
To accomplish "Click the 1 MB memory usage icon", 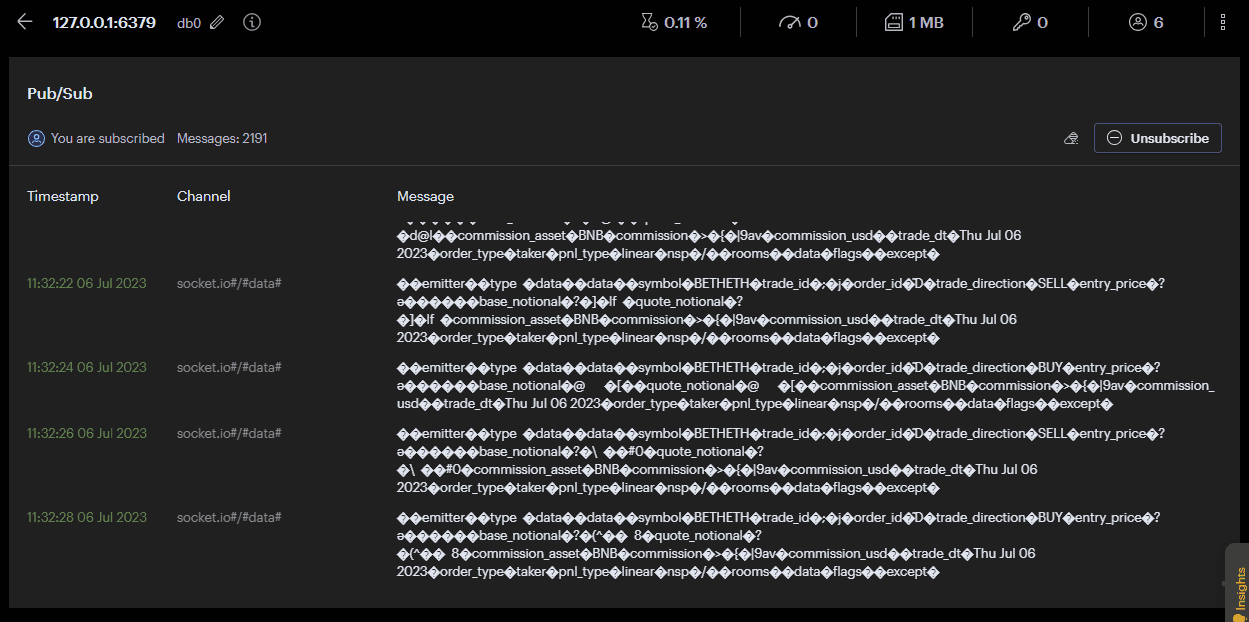I will click(895, 20).
